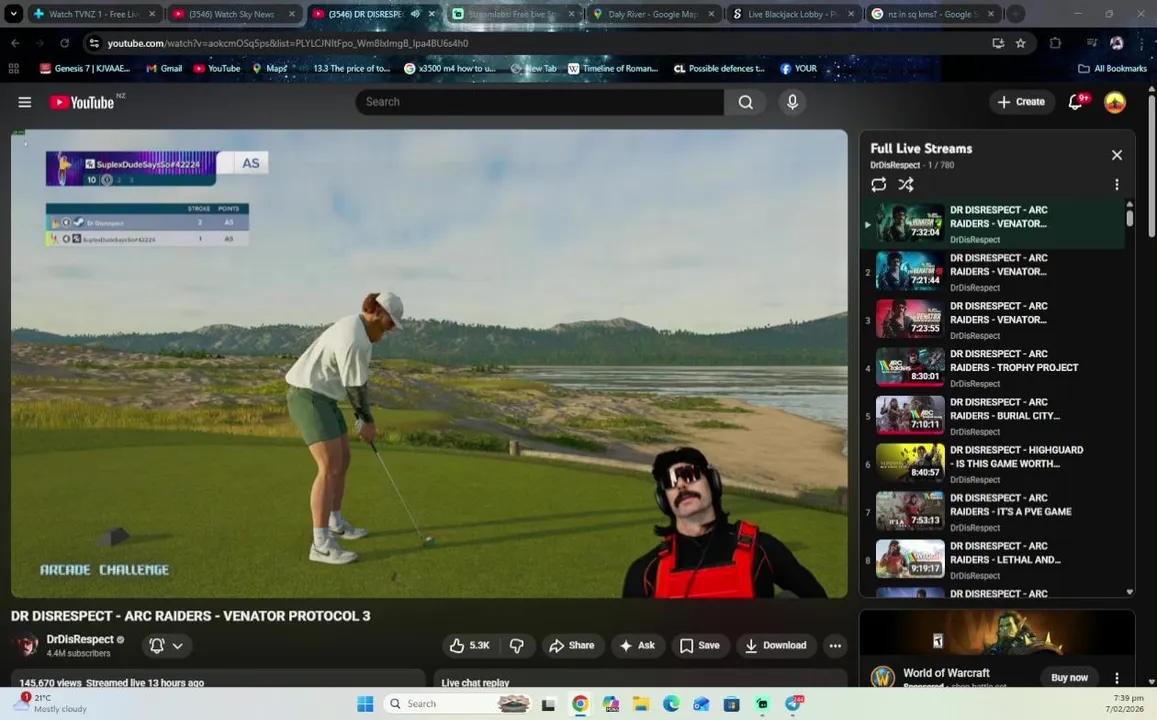
Task: Switch to Daly River Google Maps tab
Action: (x=653, y=14)
